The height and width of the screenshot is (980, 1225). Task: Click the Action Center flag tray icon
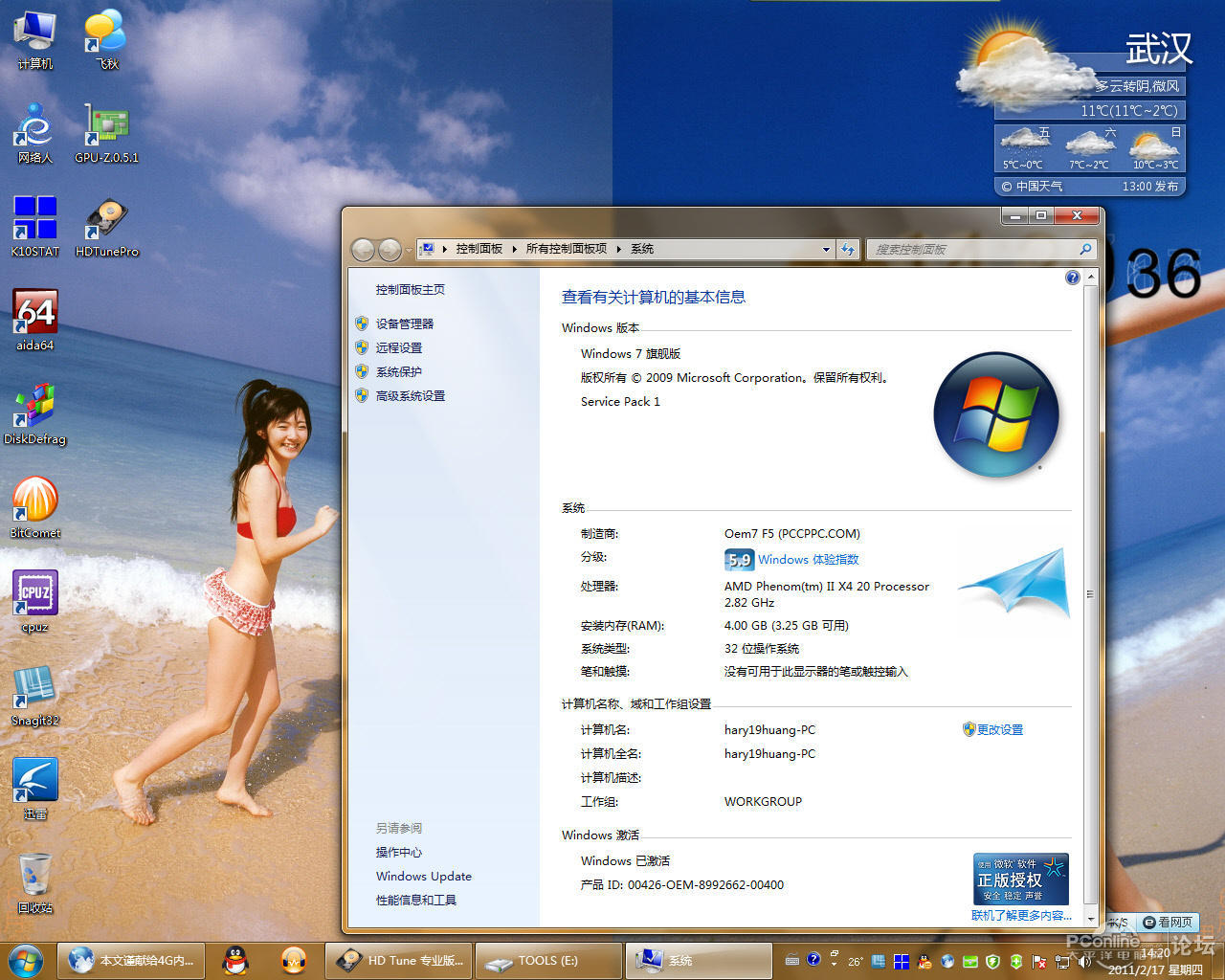[1039, 962]
